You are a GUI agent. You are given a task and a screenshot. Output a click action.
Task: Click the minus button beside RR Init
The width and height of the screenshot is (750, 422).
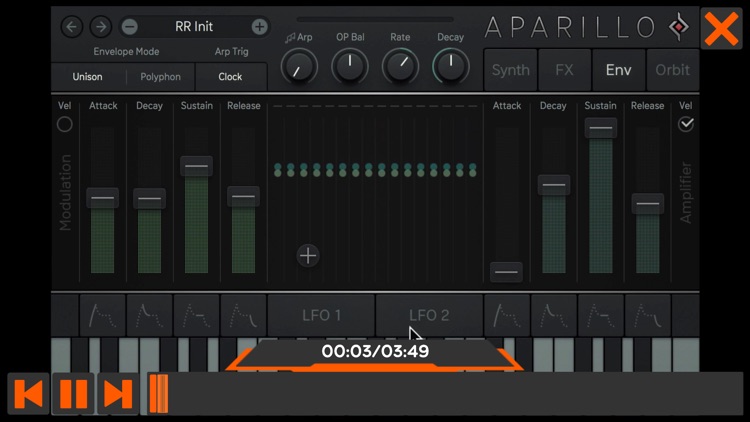(129, 27)
